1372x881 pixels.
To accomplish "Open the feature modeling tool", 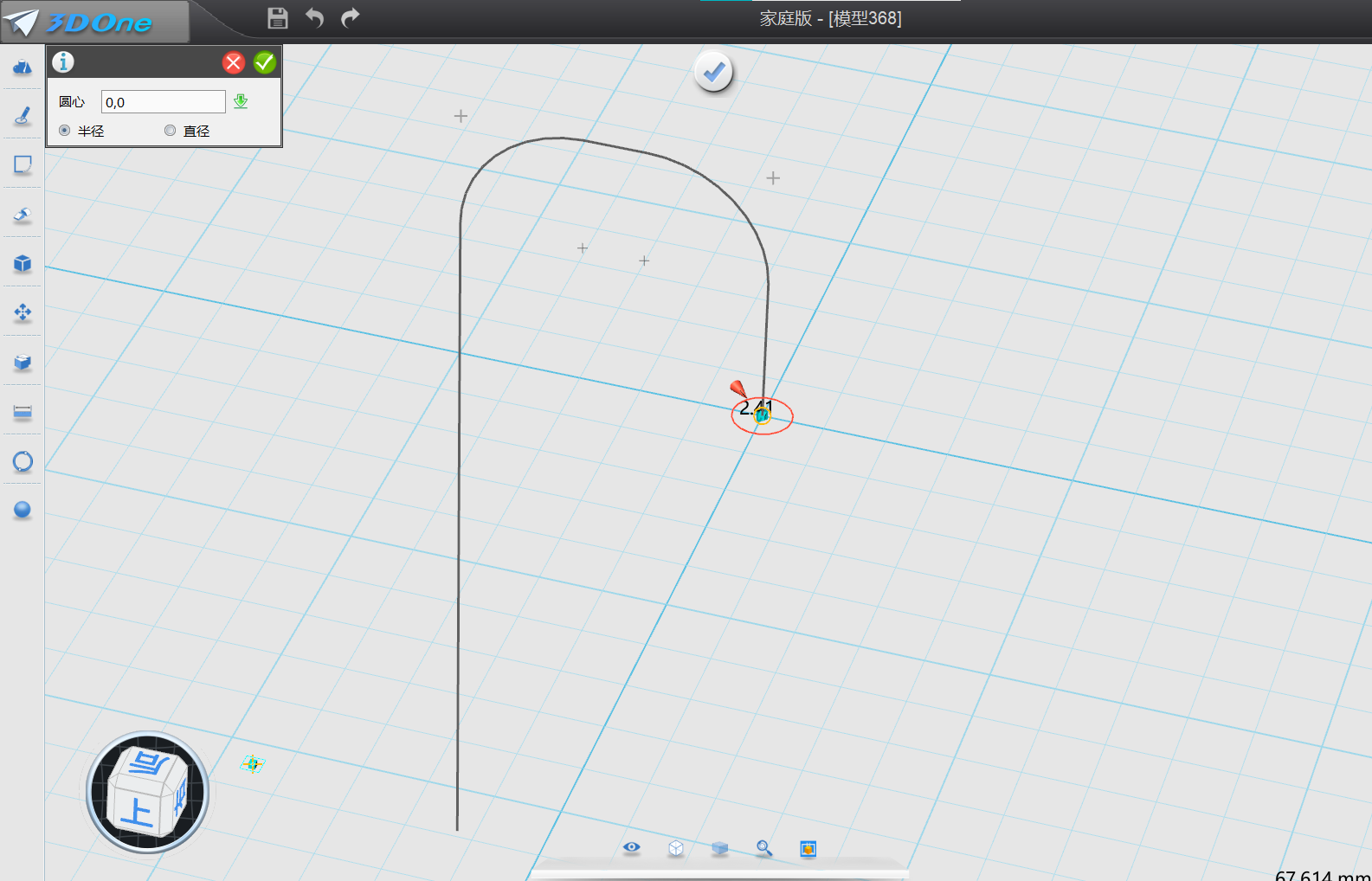I will pos(23,214).
